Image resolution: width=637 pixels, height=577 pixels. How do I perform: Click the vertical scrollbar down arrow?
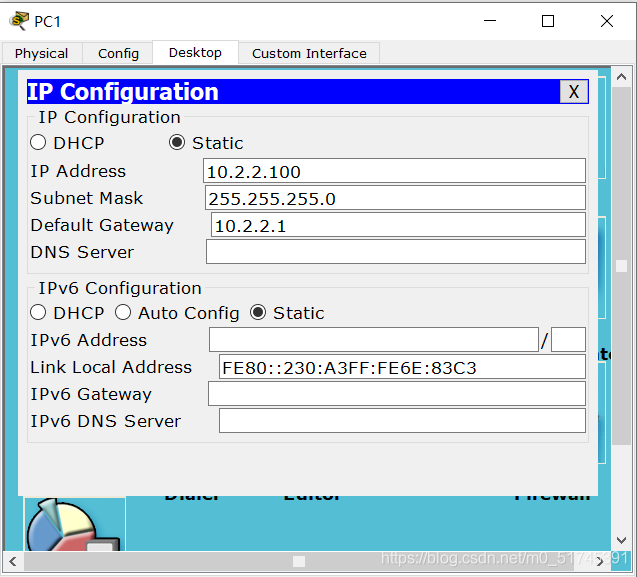click(x=621, y=540)
